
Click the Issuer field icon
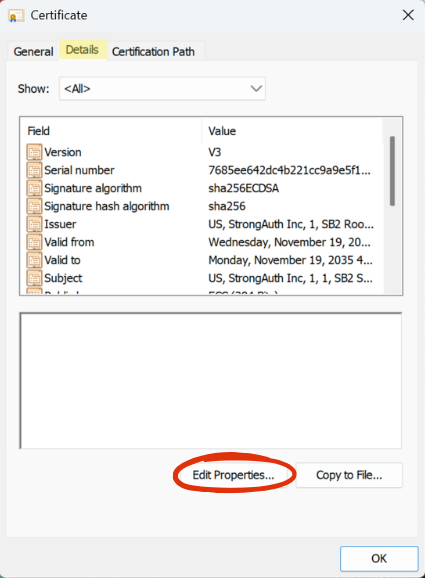click(34, 224)
